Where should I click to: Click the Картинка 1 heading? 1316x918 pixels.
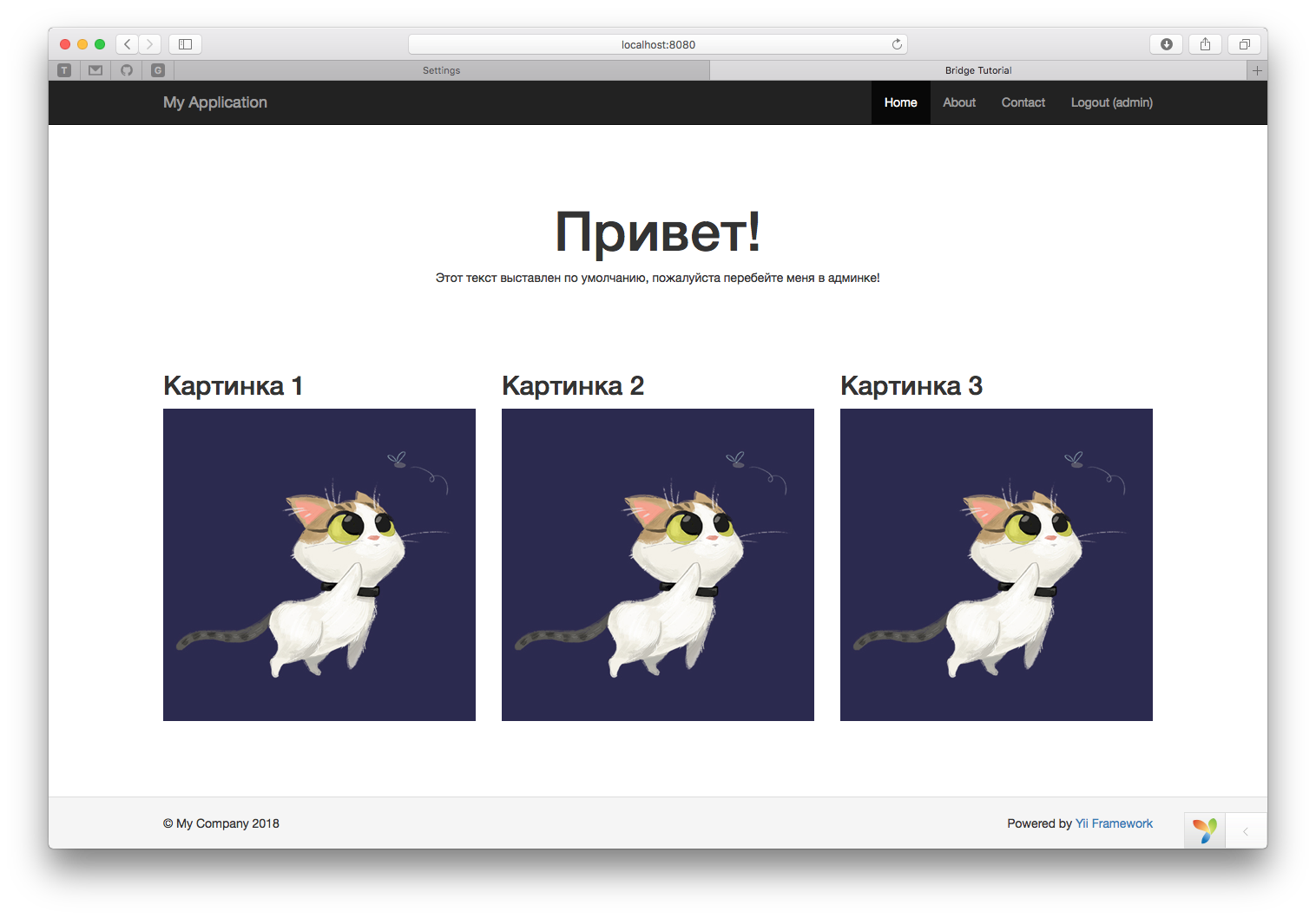233,385
